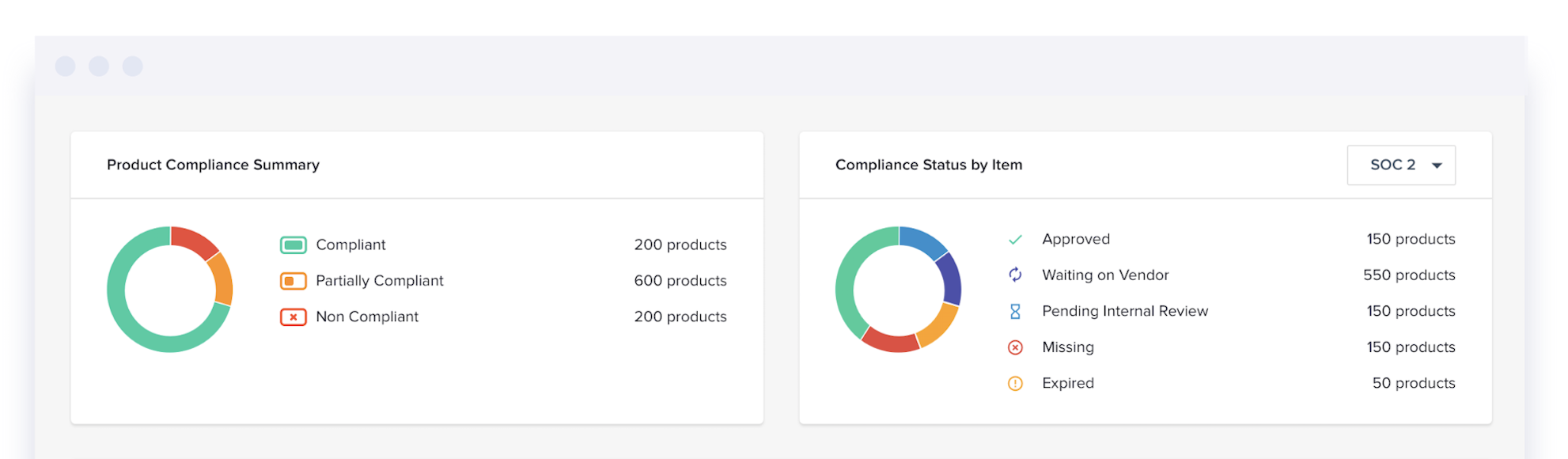Click the orange Partially Compliant legend icon
The image size is (1568, 459).
pos(294,281)
